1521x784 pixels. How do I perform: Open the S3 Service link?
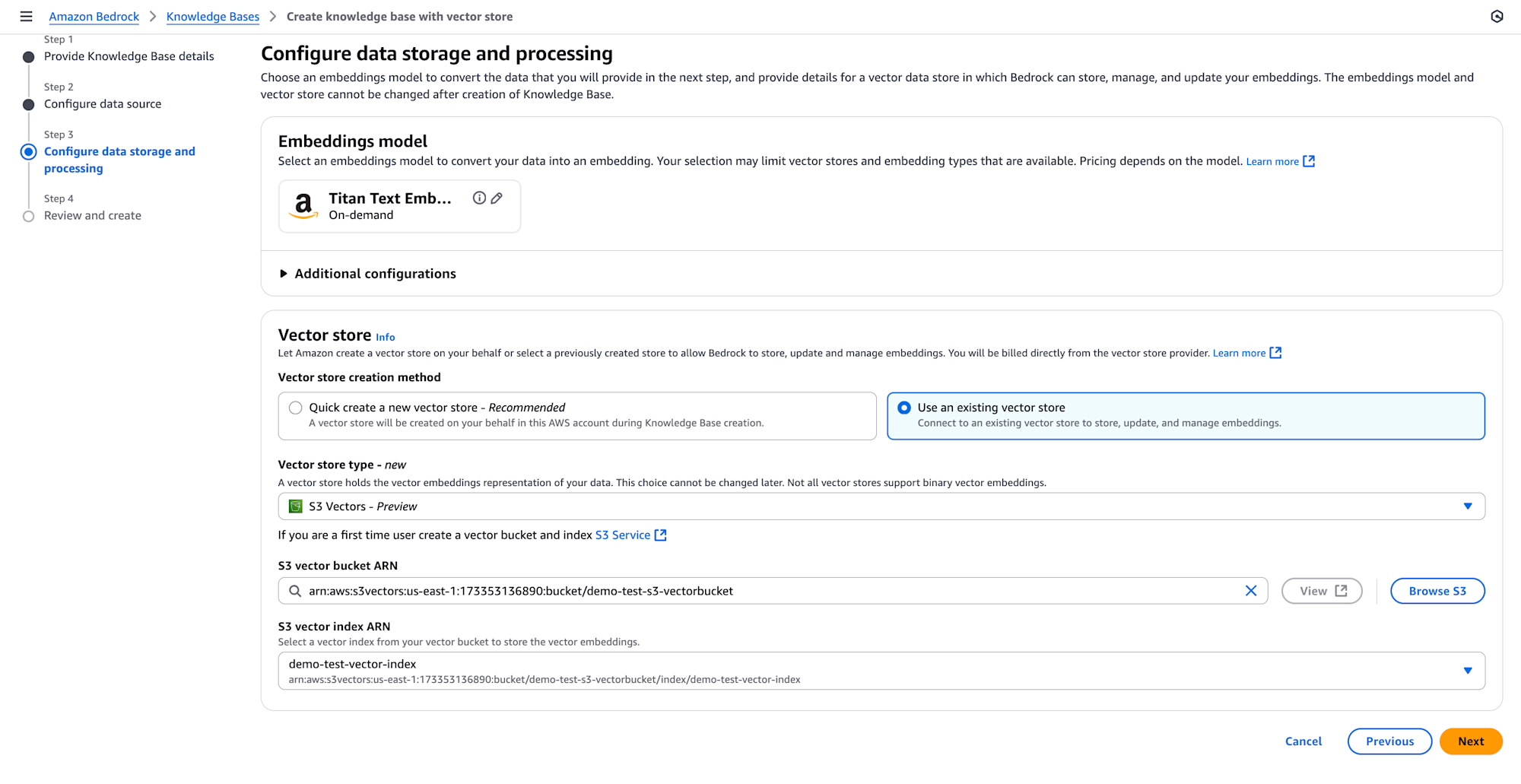[x=623, y=535]
